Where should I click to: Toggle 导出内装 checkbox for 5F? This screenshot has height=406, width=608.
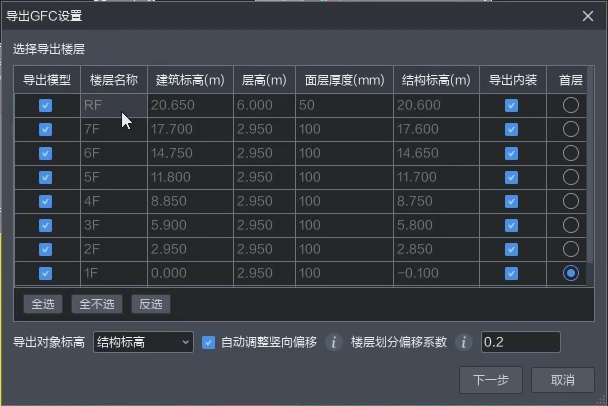511,178
